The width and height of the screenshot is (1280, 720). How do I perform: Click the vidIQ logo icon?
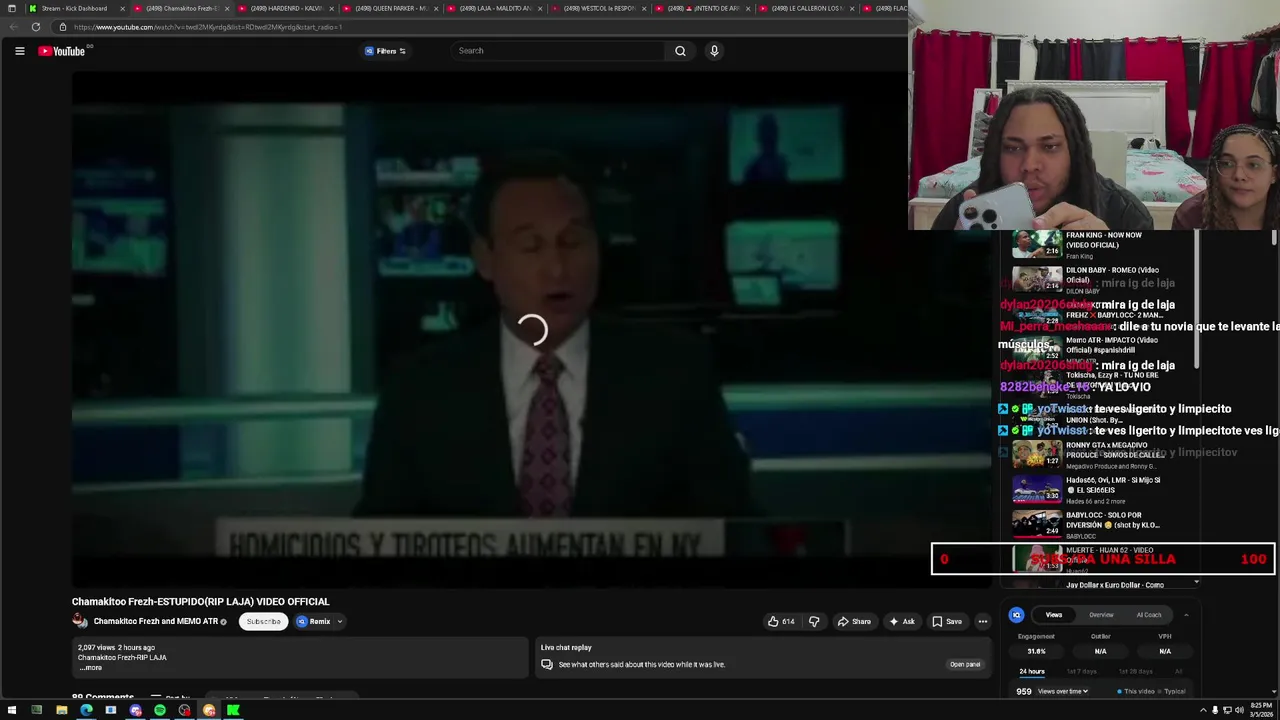pos(1016,615)
